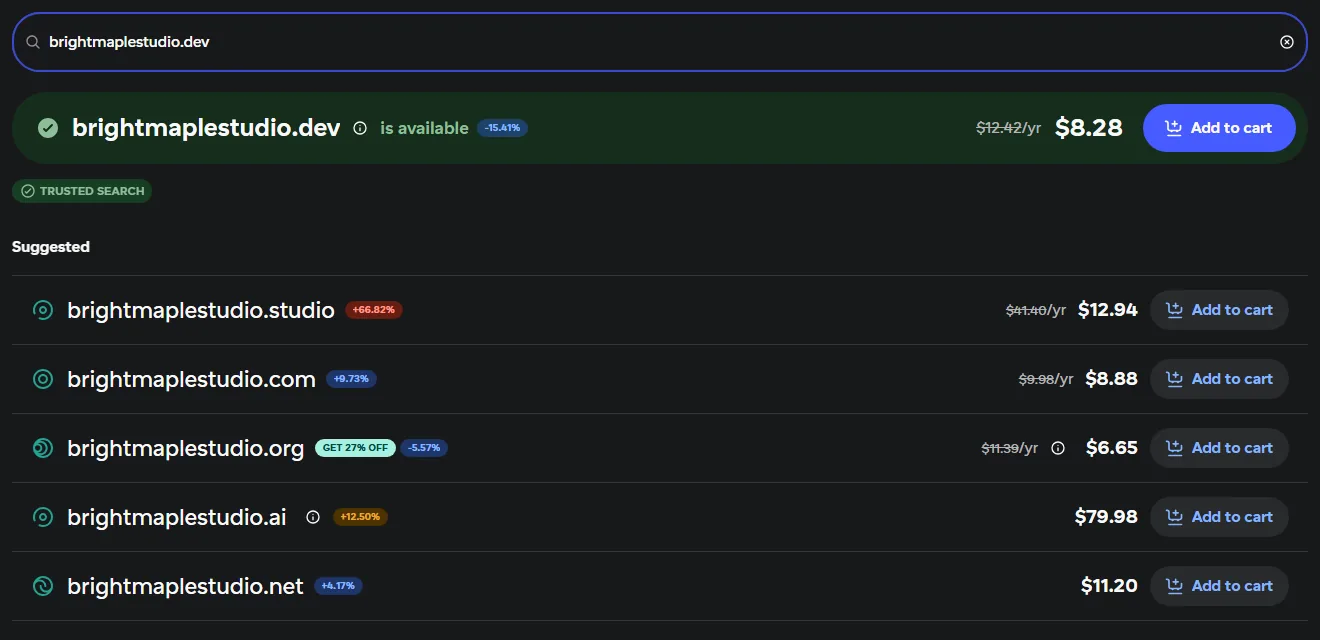The width and height of the screenshot is (1320, 640).
Task: Click the domain search input field
Action: (x=660, y=42)
